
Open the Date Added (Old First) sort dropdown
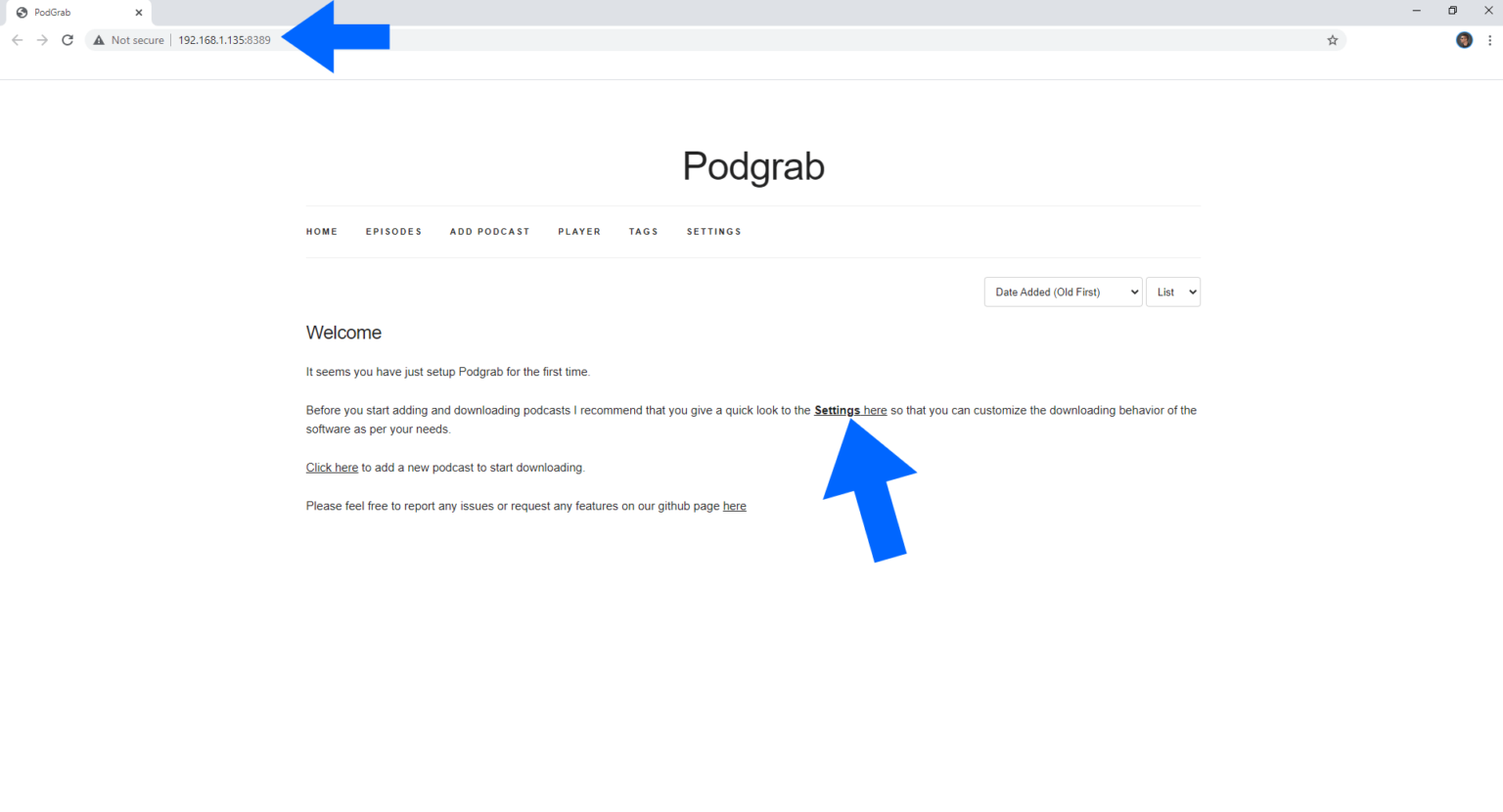tap(1063, 292)
